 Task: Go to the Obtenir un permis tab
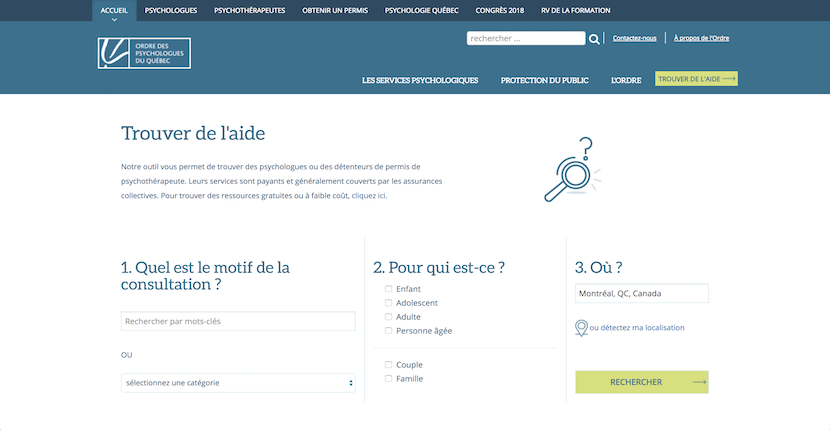pos(336,10)
